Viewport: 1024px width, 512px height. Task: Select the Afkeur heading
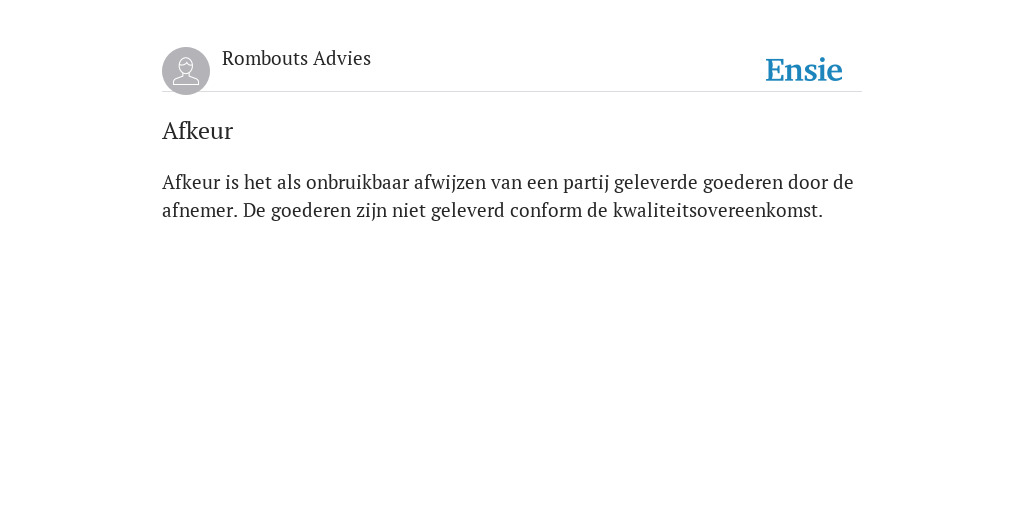[197, 131]
